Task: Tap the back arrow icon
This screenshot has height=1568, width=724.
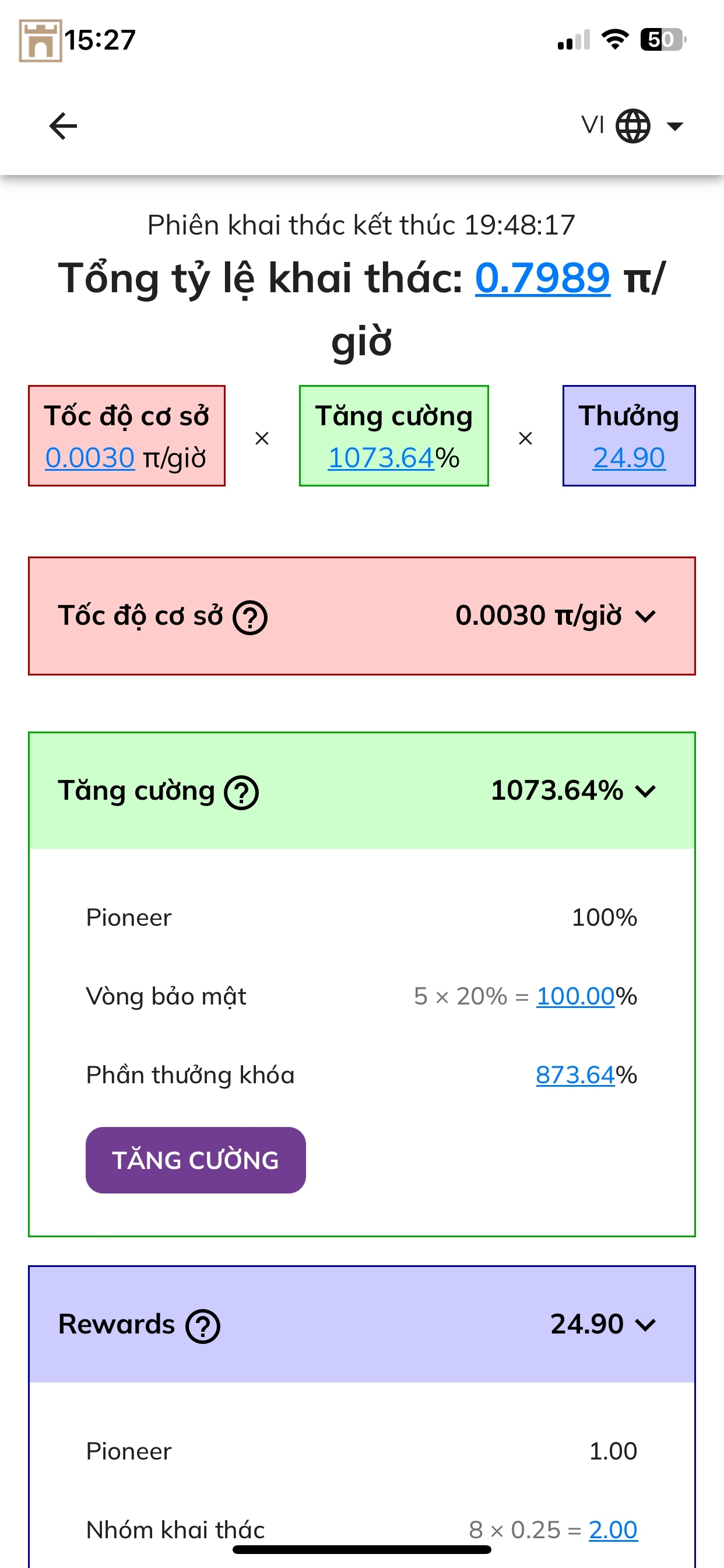Action: click(64, 126)
